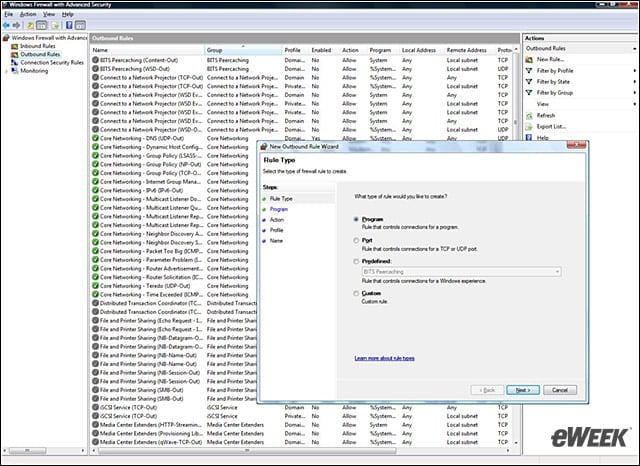Open the View menu
The width and height of the screenshot is (640, 466).
pos(49,14)
